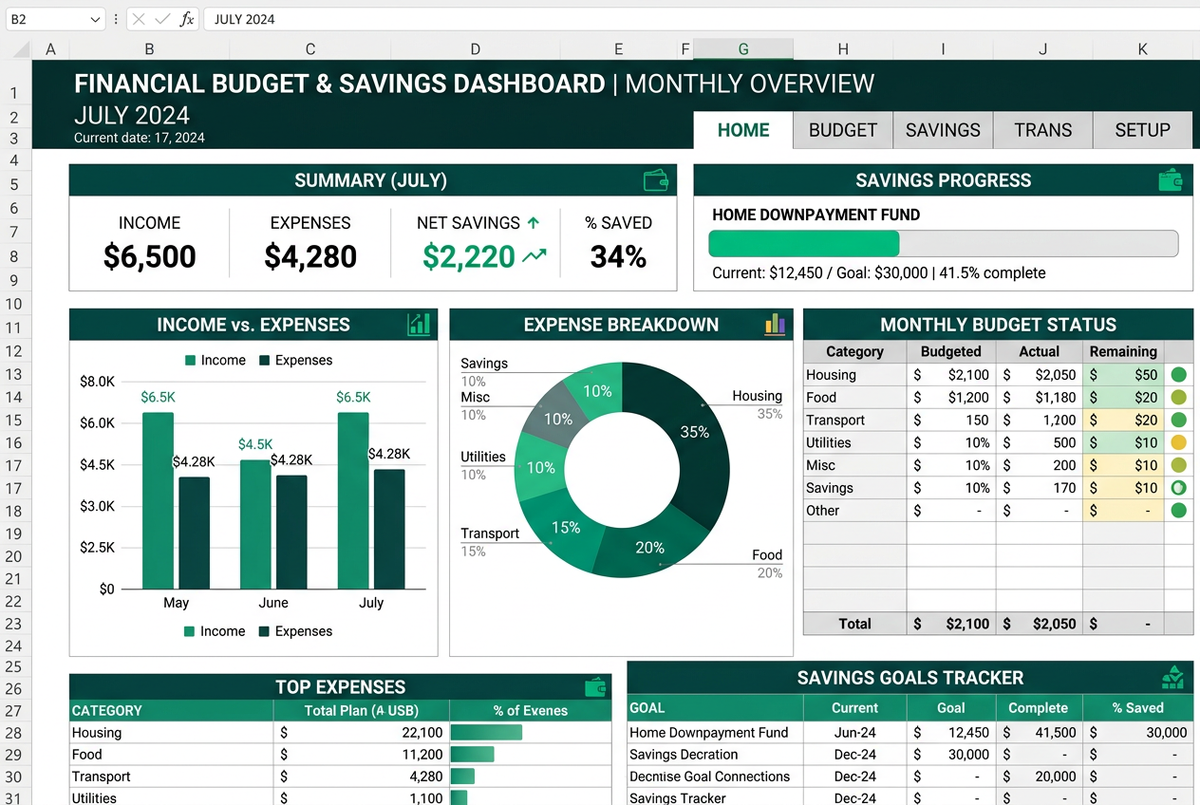1200x805 pixels.
Task: Click the Remaining column header
Action: [1123, 351]
